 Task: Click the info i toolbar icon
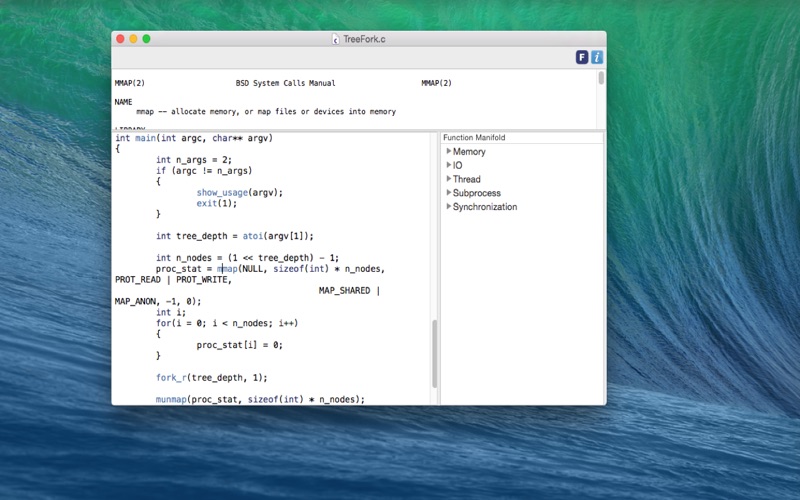pyautogui.click(x=597, y=57)
